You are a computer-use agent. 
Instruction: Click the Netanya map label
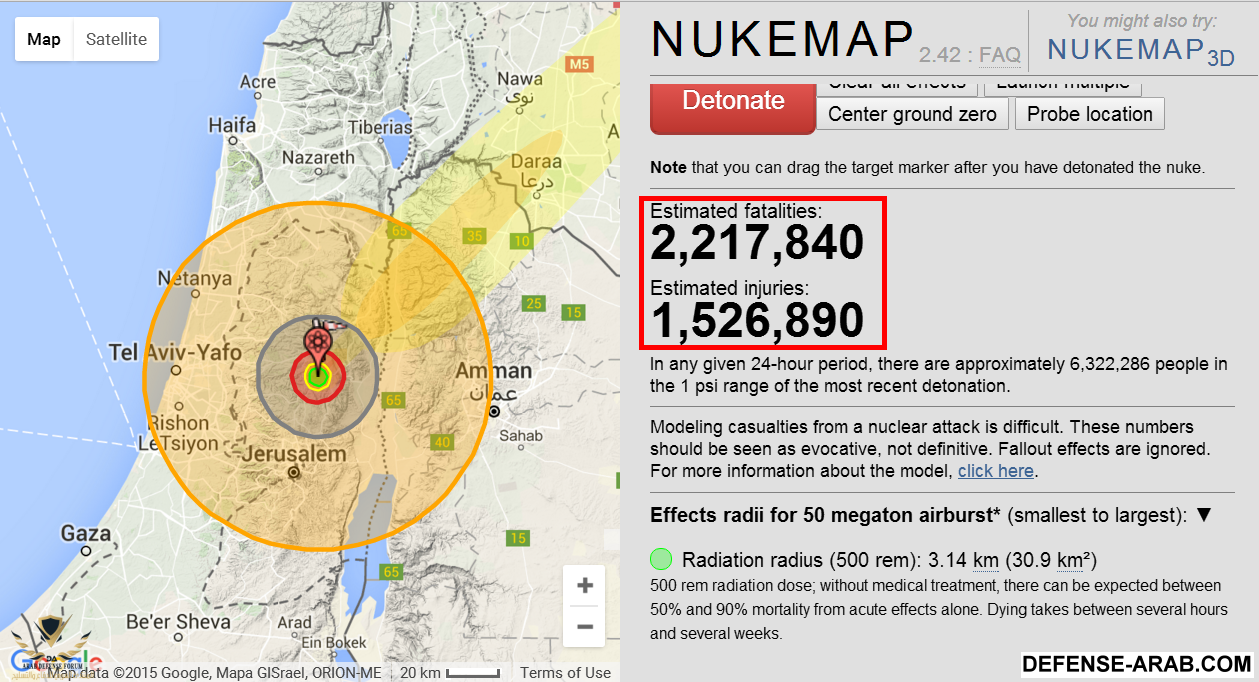pos(195,279)
